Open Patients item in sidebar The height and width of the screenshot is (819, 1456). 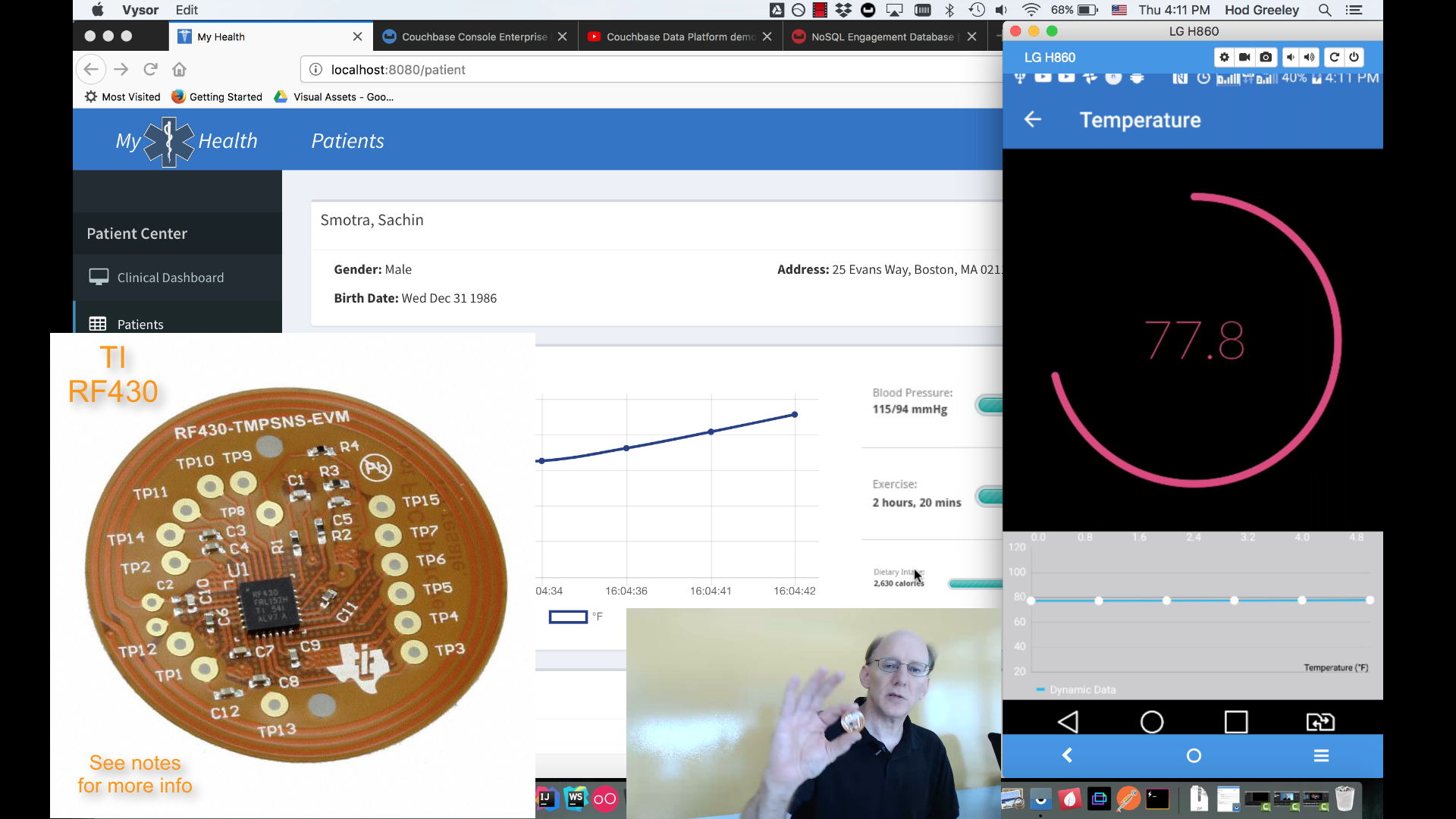click(x=177, y=318)
